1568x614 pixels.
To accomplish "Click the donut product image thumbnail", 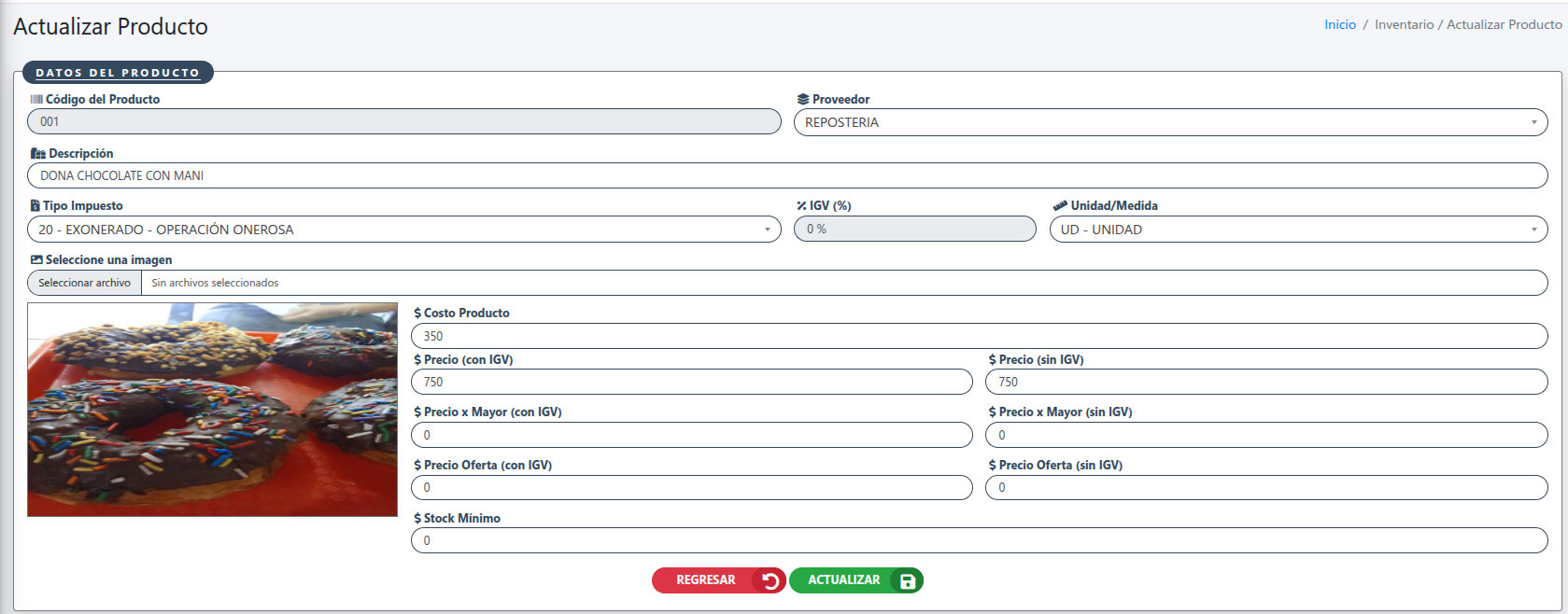I will [x=213, y=410].
